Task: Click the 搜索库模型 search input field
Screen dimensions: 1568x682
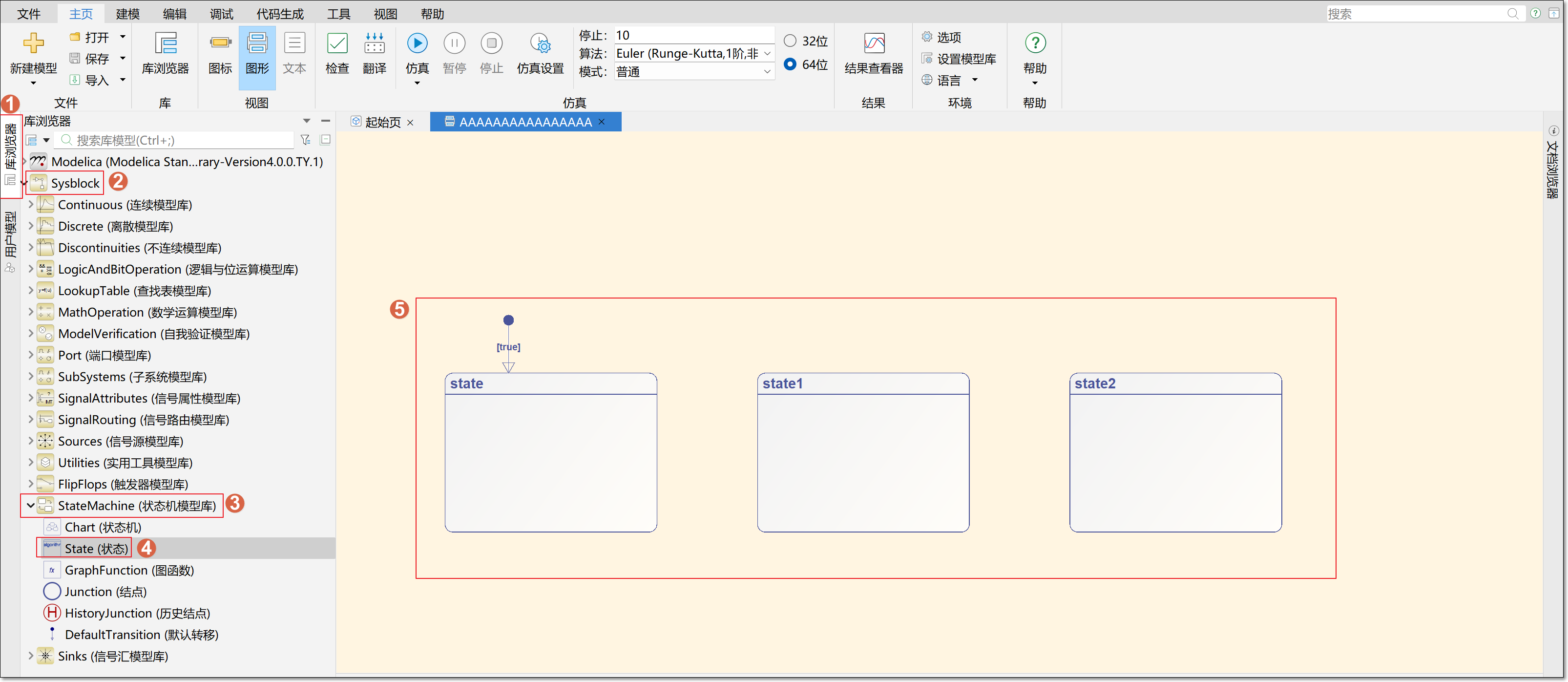Action: coord(176,140)
